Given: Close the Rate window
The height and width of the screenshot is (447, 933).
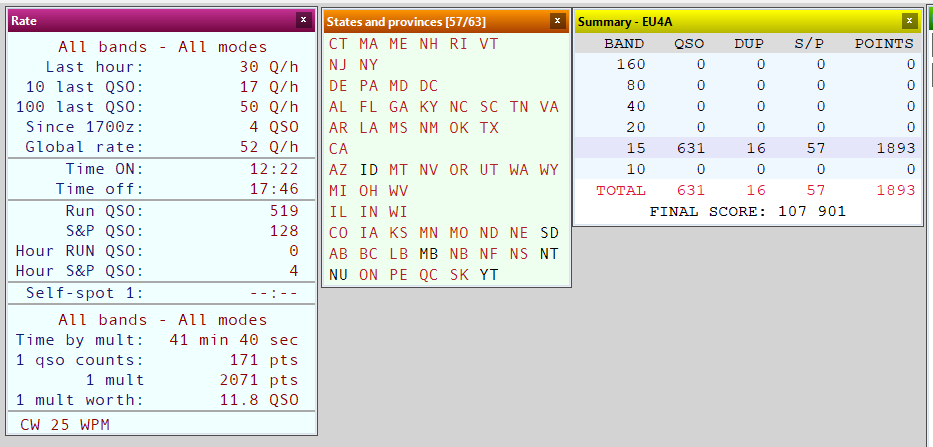Looking at the screenshot, I should (303, 19).
